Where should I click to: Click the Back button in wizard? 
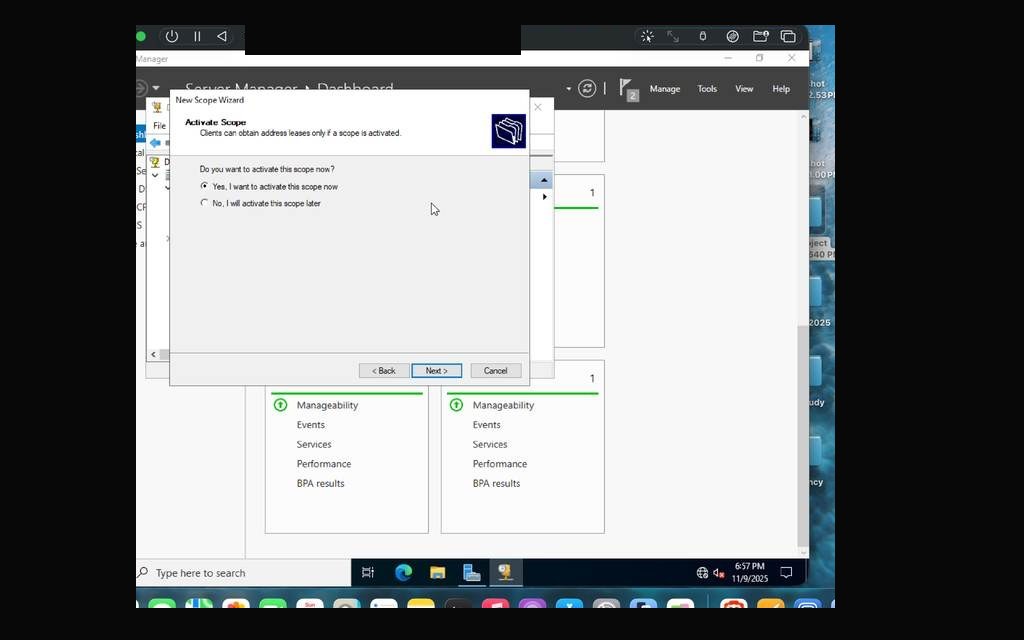point(384,370)
